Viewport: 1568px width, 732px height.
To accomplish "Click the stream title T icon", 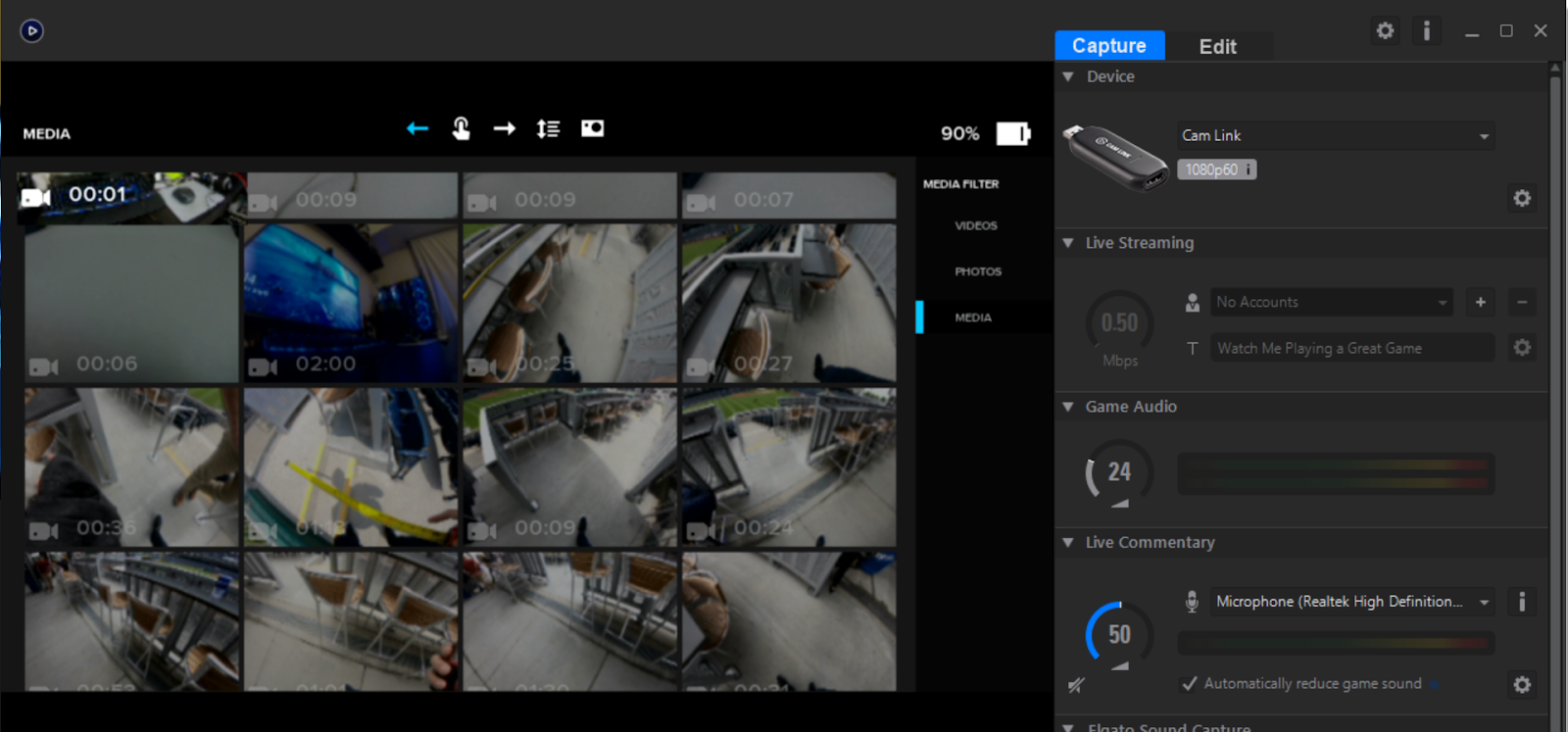I will pyautogui.click(x=1193, y=349).
